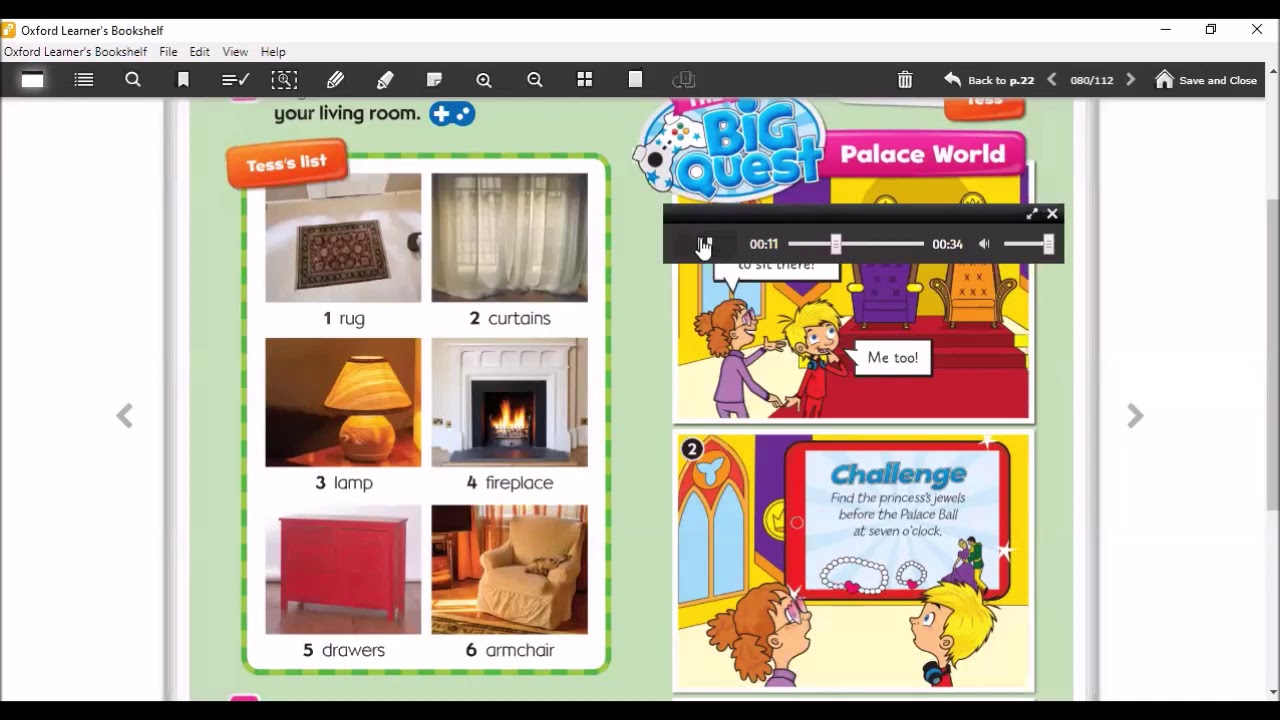Click the Tess's list label
This screenshot has width=1280, height=720.
[287, 164]
